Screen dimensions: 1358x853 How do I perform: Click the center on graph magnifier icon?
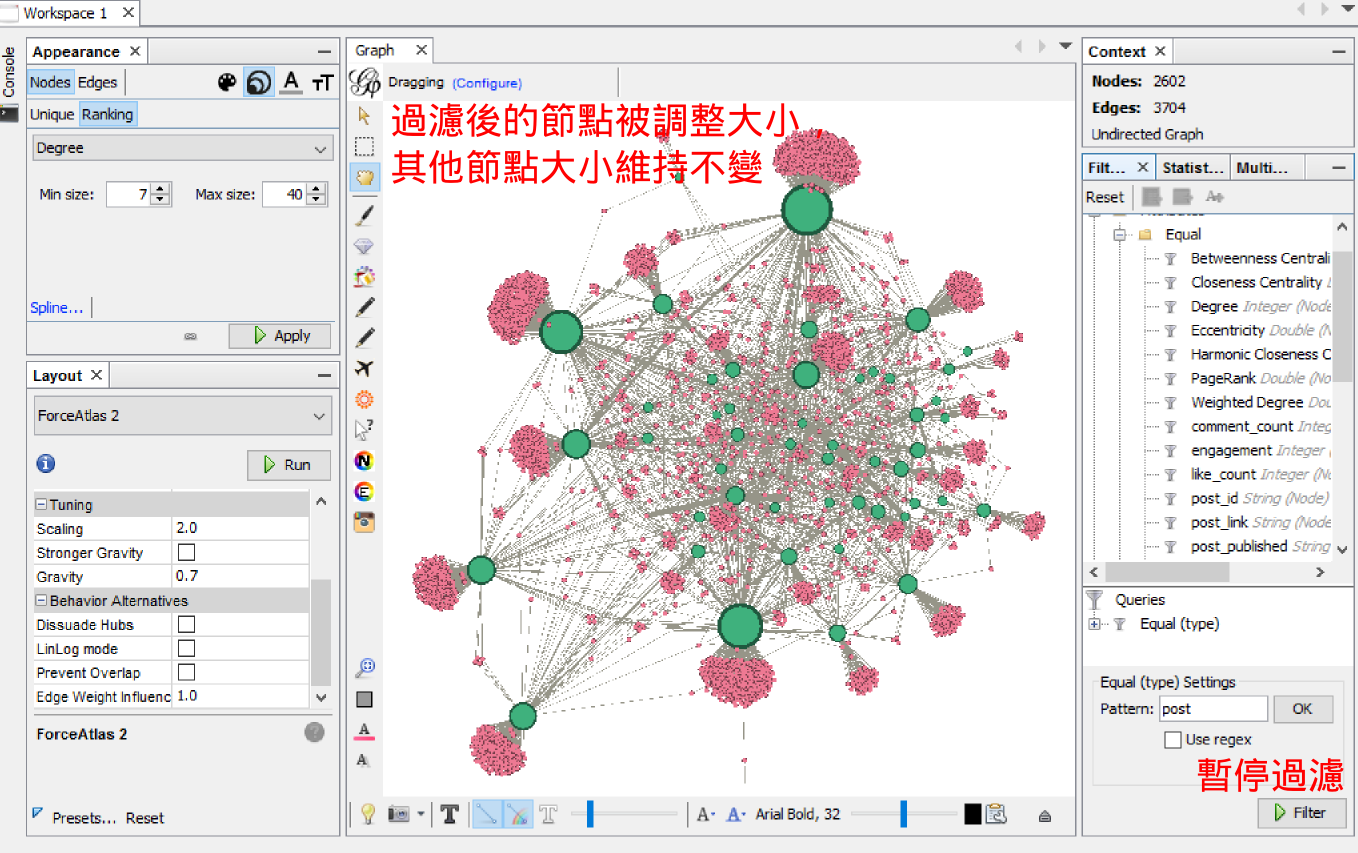[365, 668]
